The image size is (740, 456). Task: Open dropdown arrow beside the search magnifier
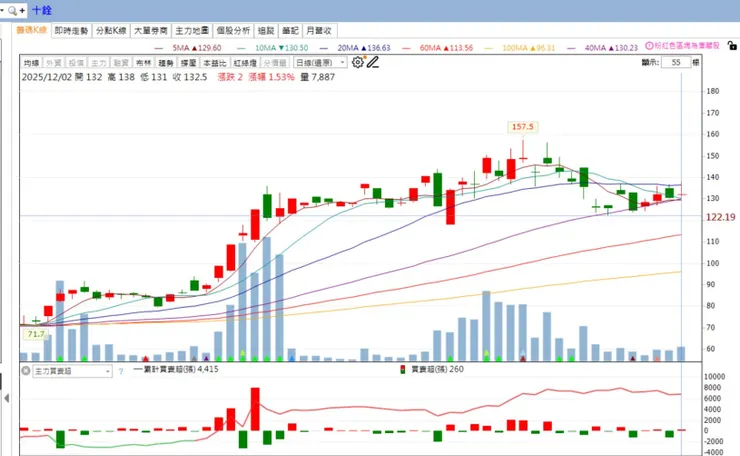point(2,10)
